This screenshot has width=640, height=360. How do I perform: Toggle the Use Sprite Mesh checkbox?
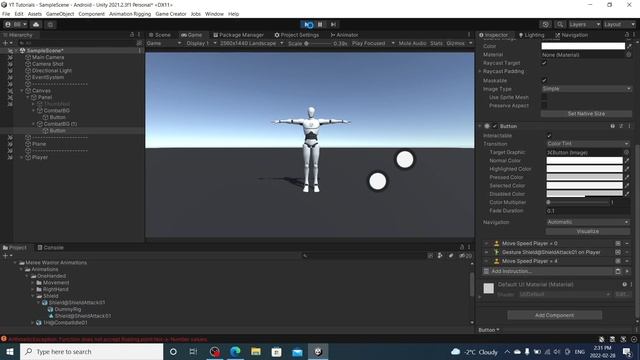[x=544, y=97]
